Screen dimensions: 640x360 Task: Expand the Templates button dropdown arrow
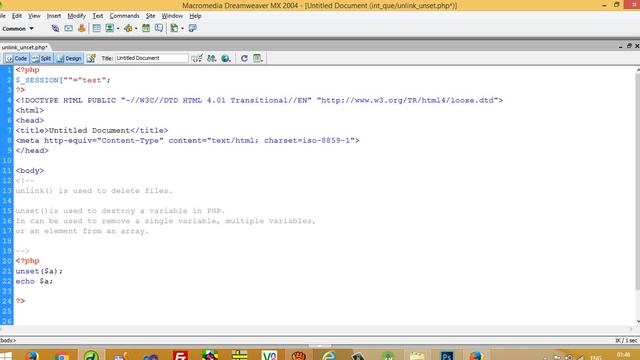182,29
